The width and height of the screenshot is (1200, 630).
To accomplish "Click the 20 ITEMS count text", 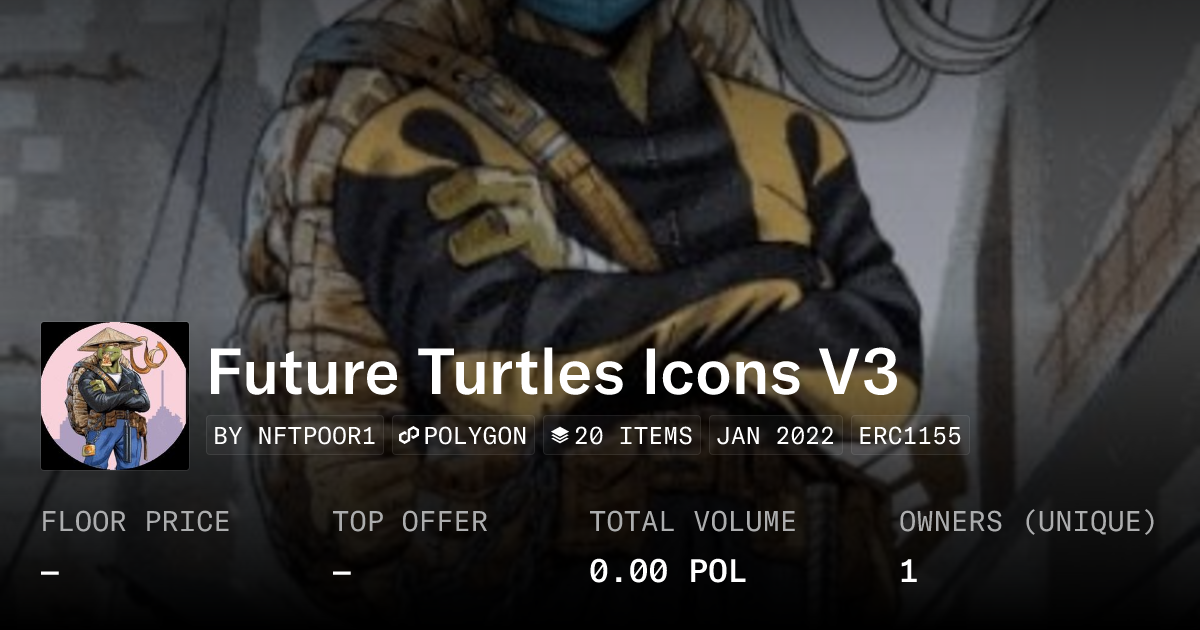I will click(x=634, y=436).
